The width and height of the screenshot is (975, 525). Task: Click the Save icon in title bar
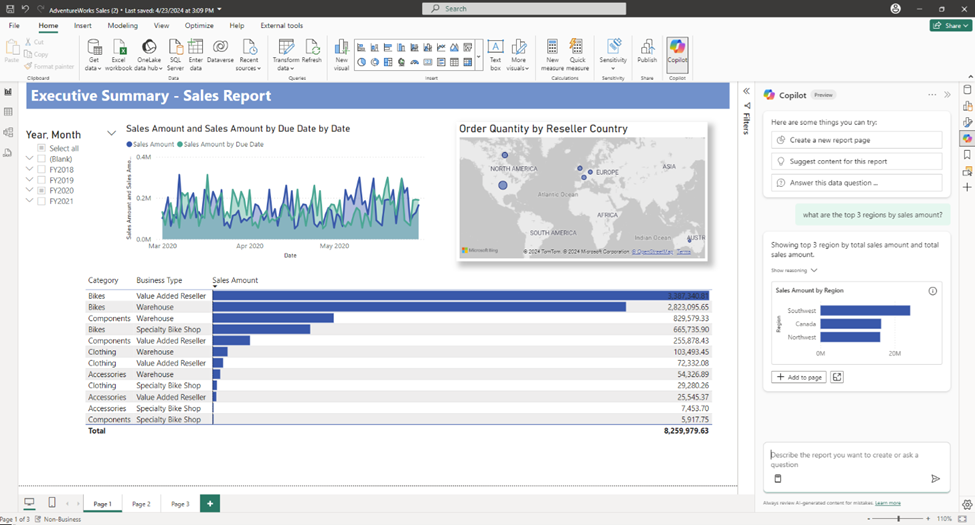click(9, 9)
